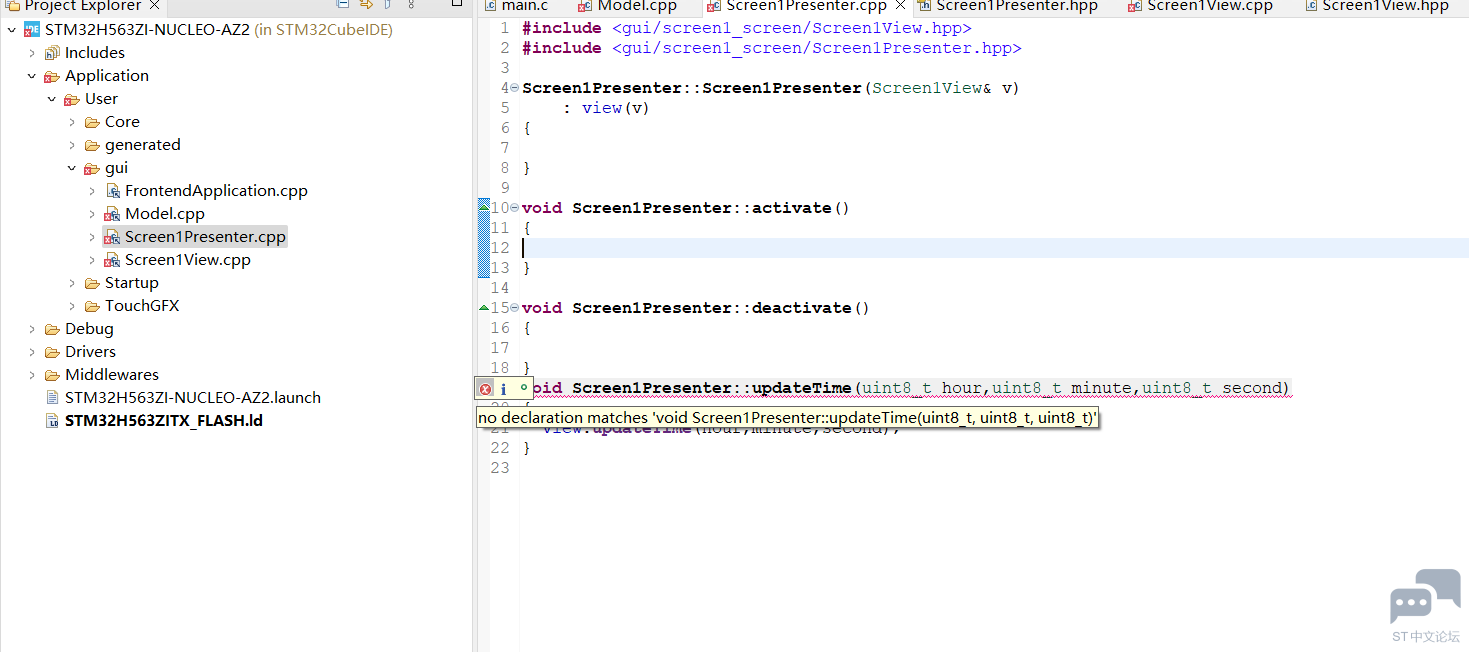Switch to Model.cpp editor tab

click(627, 6)
